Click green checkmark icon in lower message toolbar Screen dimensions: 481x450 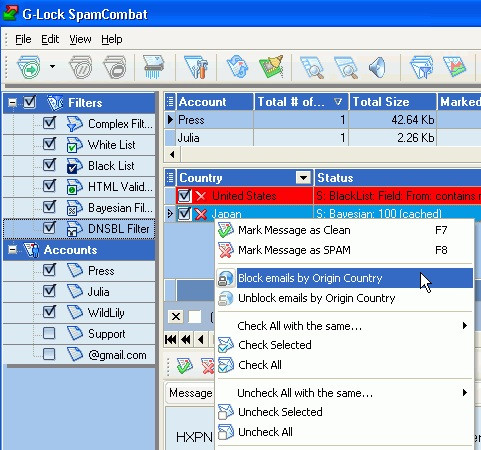click(x=185, y=366)
